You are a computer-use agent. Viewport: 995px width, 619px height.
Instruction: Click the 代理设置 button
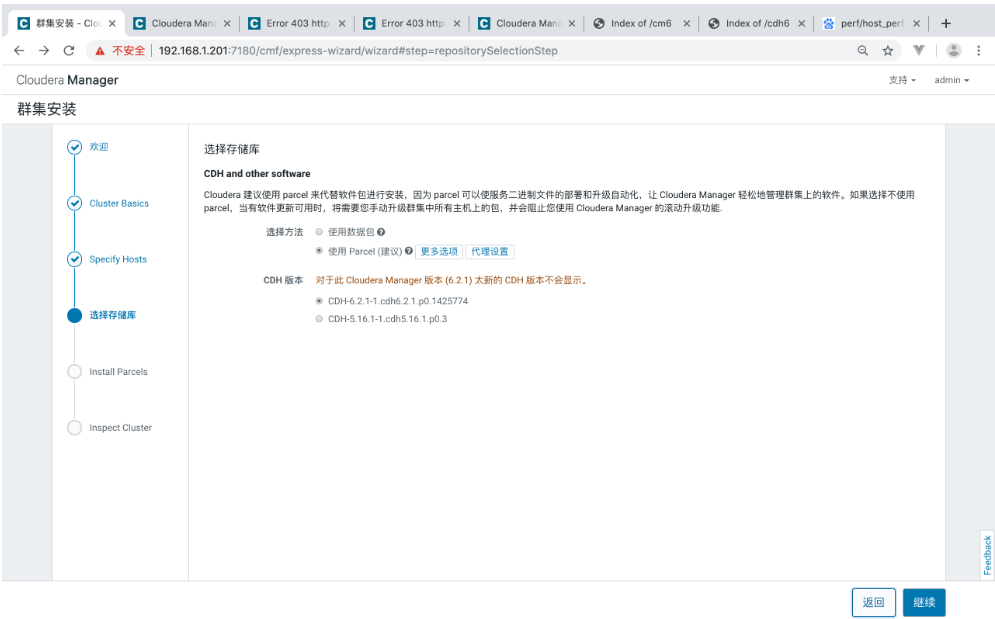click(490, 251)
